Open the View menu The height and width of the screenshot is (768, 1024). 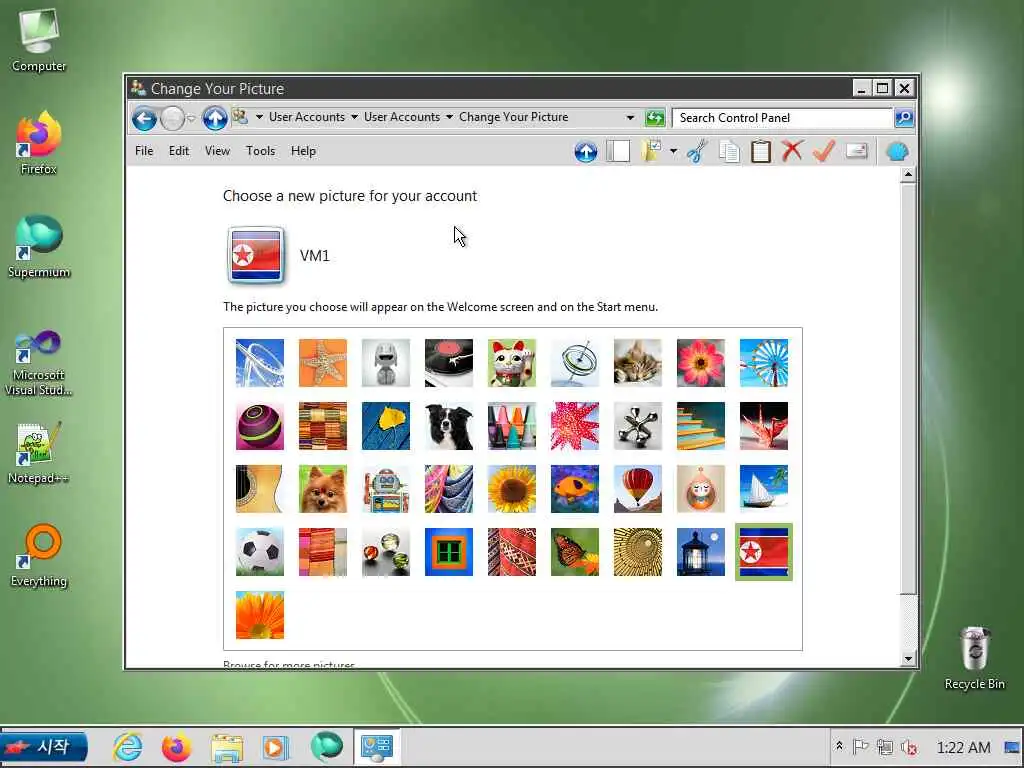(217, 151)
